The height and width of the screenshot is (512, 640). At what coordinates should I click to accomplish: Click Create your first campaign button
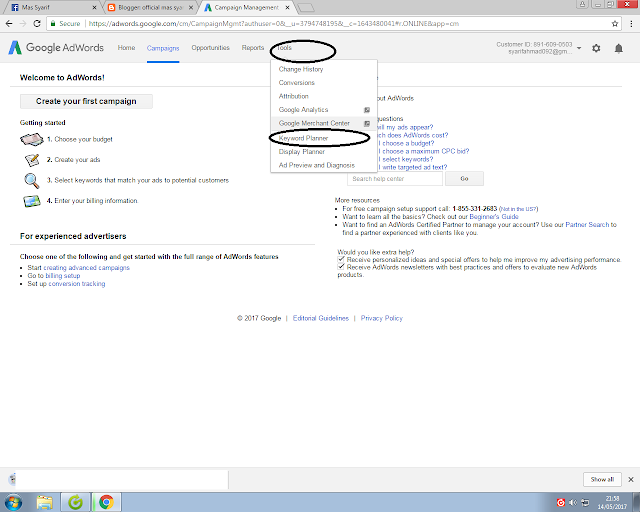[86, 101]
